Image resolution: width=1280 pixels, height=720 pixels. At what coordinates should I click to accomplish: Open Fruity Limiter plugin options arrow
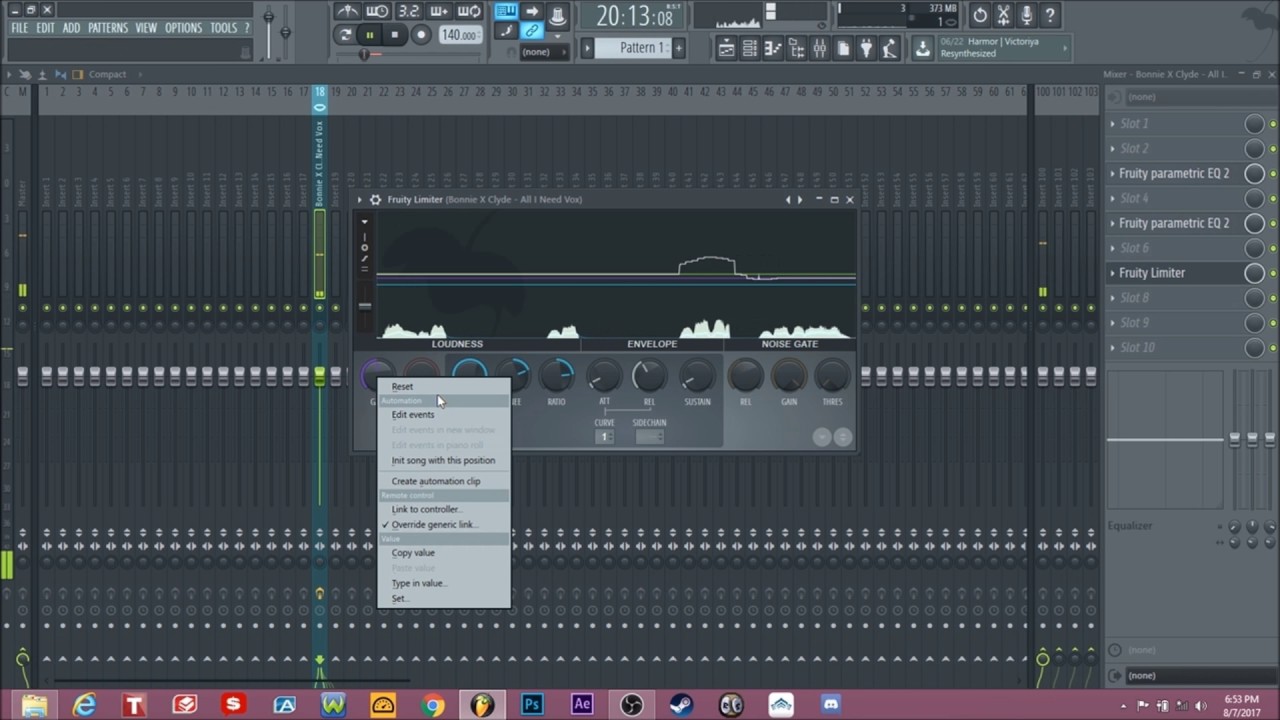360,200
